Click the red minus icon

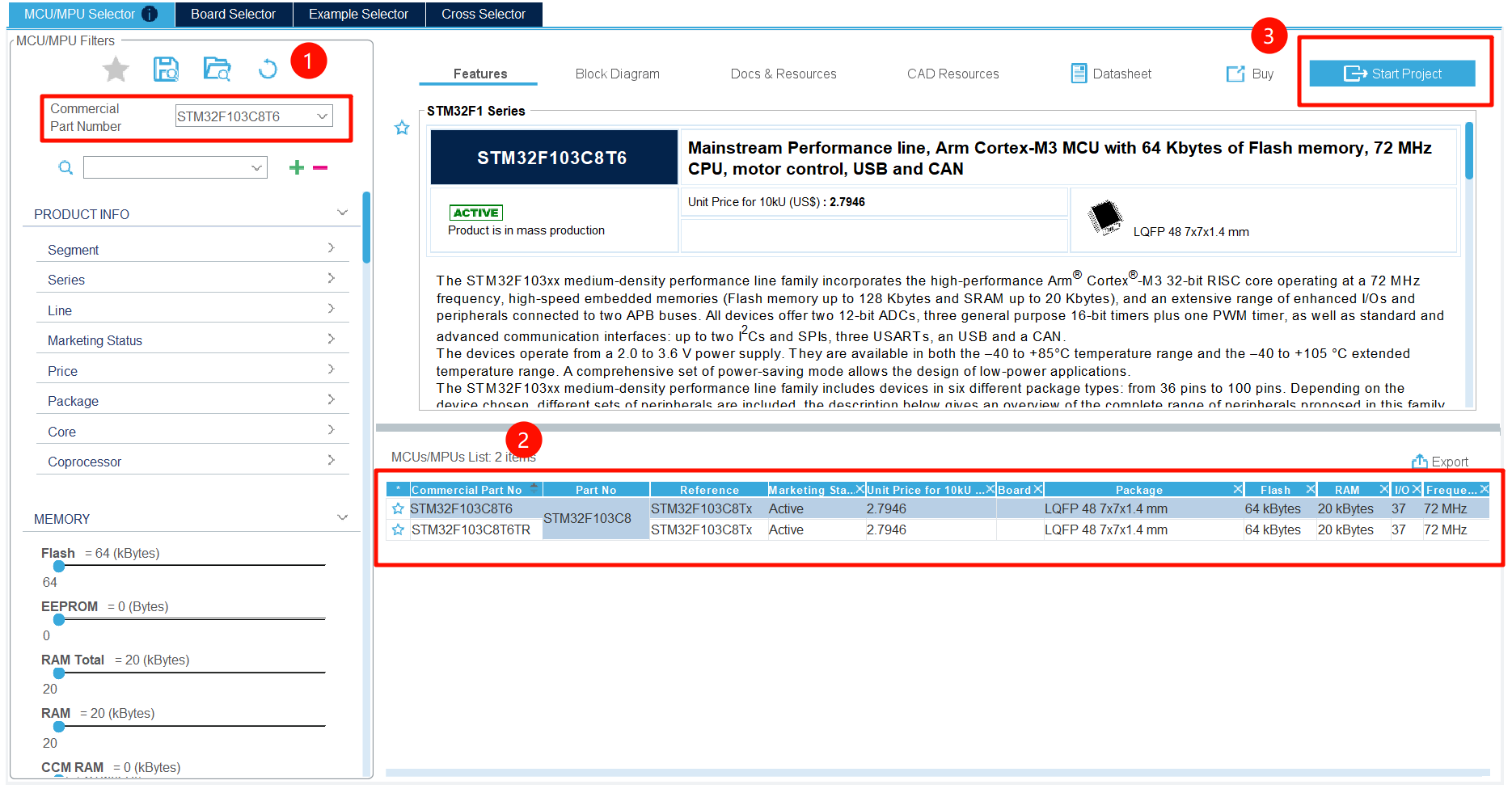320,167
